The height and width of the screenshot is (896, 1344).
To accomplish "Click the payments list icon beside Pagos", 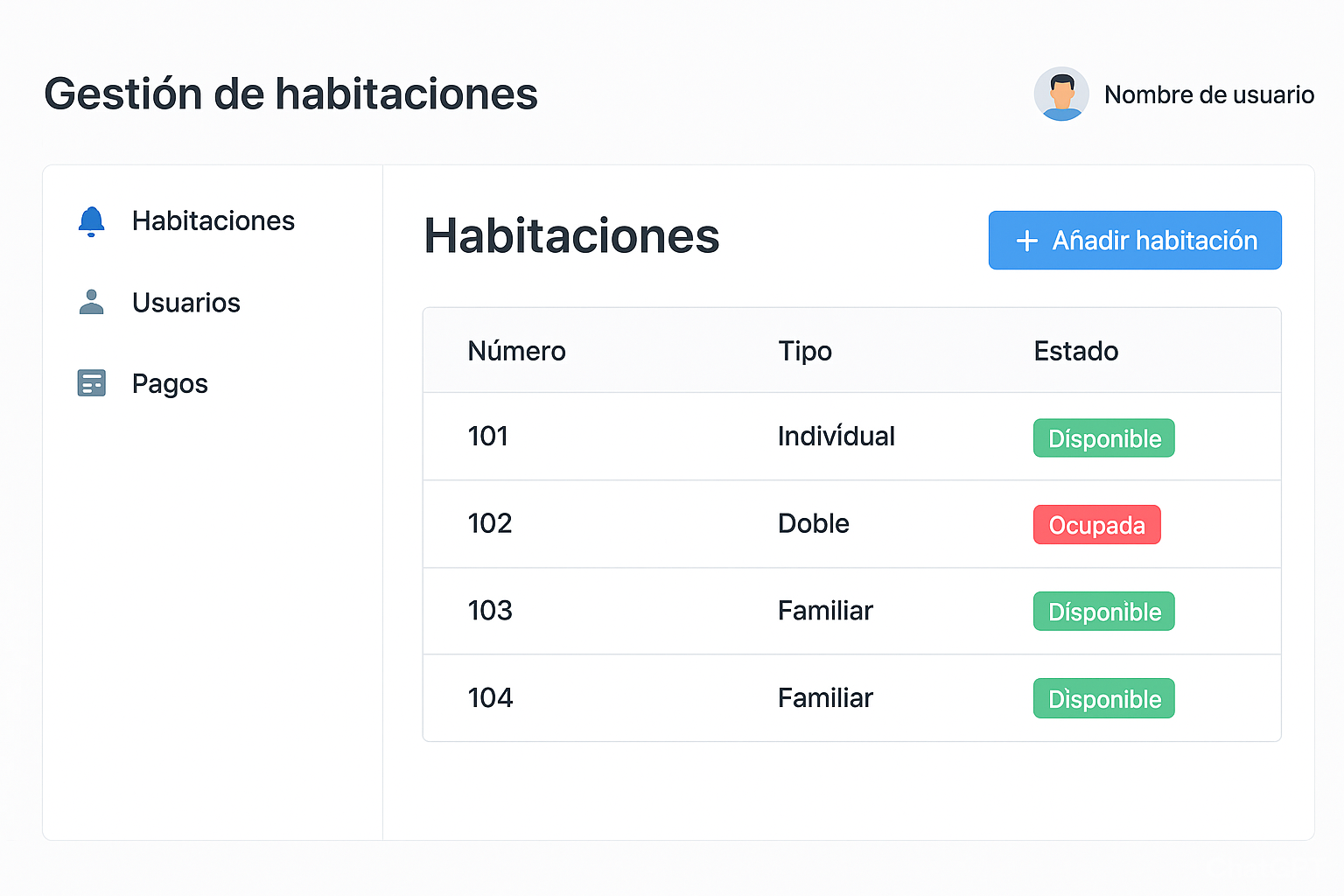I will pyautogui.click(x=91, y=383).
